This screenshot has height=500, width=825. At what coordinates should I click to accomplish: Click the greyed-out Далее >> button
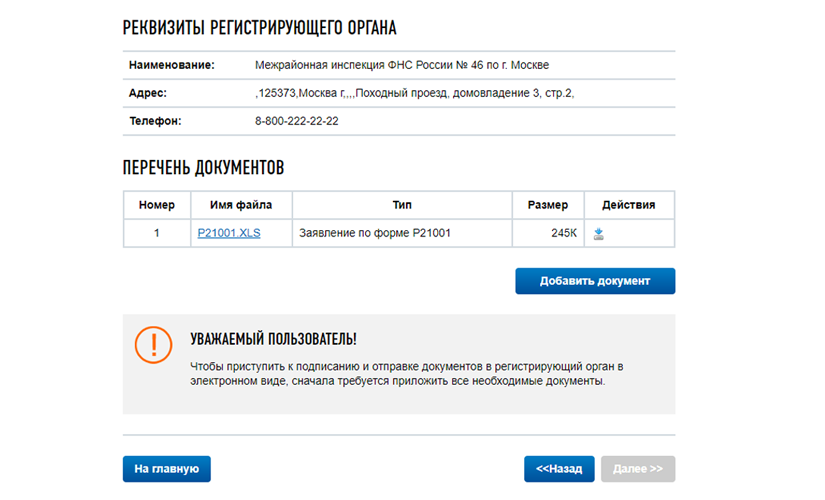tap(638, 469)
